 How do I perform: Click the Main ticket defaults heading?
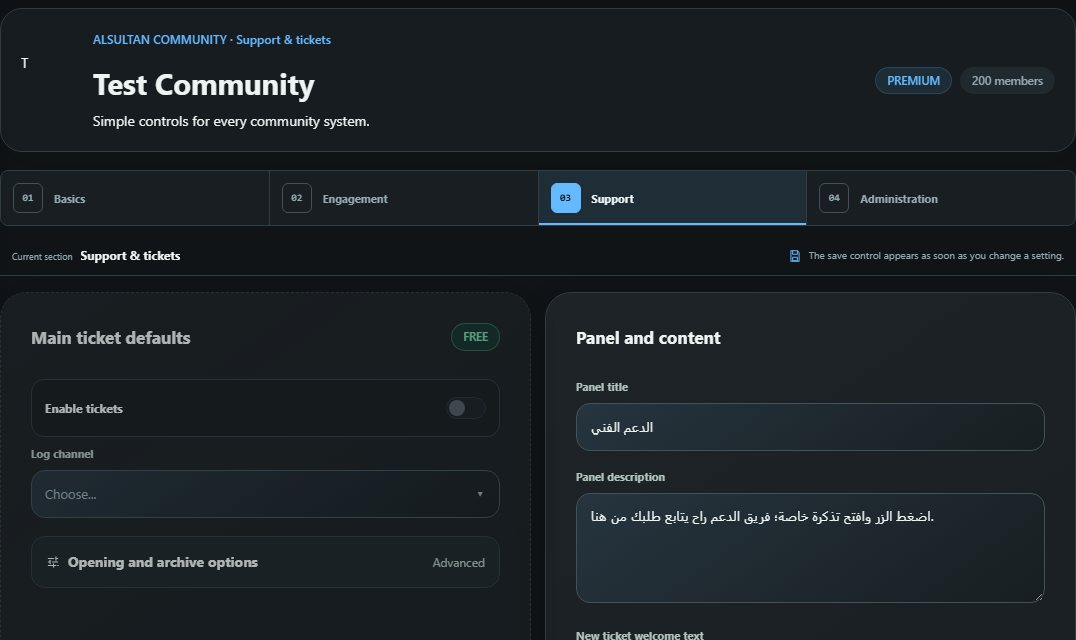[x=110, y=337]
